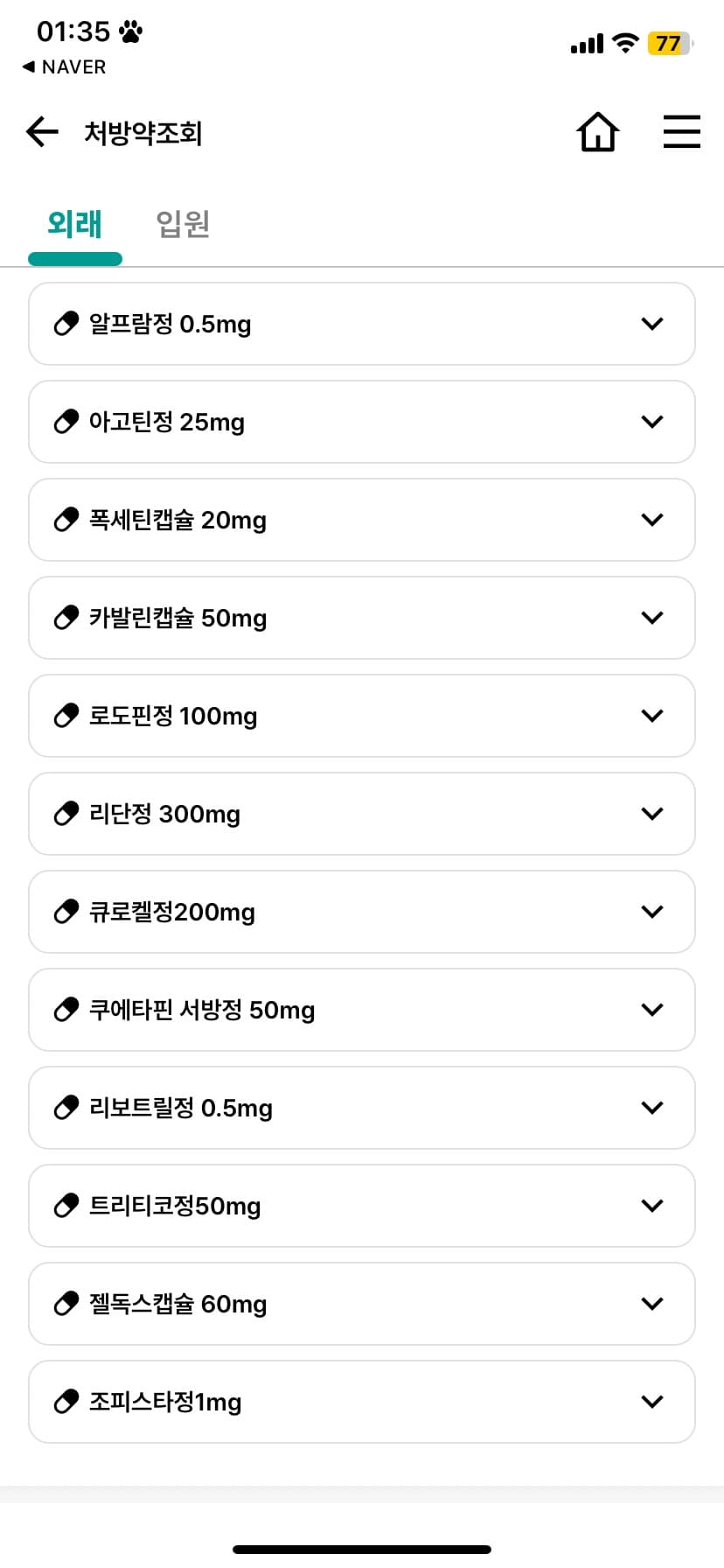The image size is (724, 1568).
Task: Expand 큐로켈정200mg details chevron
Action: (x=652, y=912)
